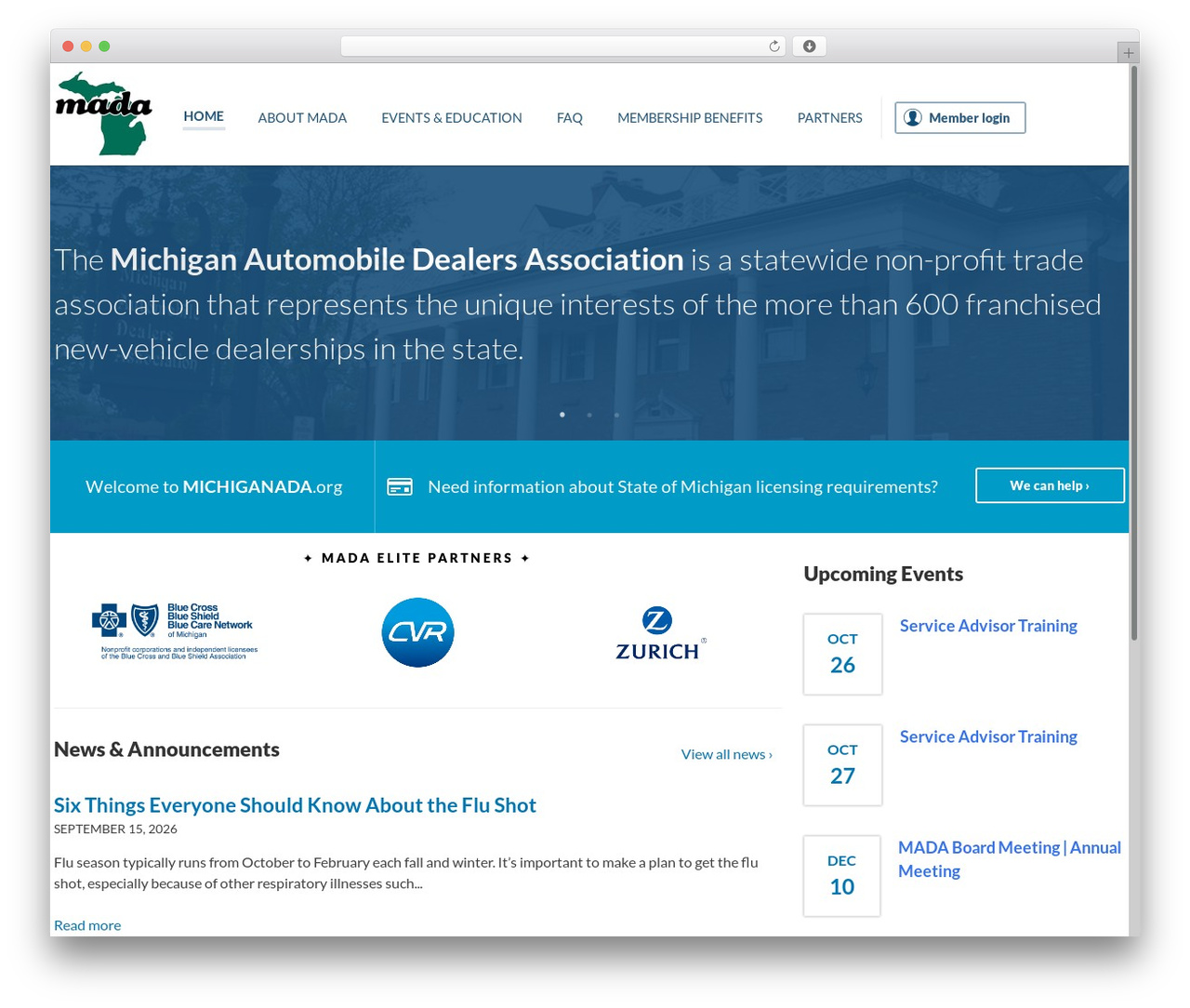Image resolution: width=1190 pixels, height=1008 pixels.
Task: Select the third hero slider dot
Action: coord(616,415)
